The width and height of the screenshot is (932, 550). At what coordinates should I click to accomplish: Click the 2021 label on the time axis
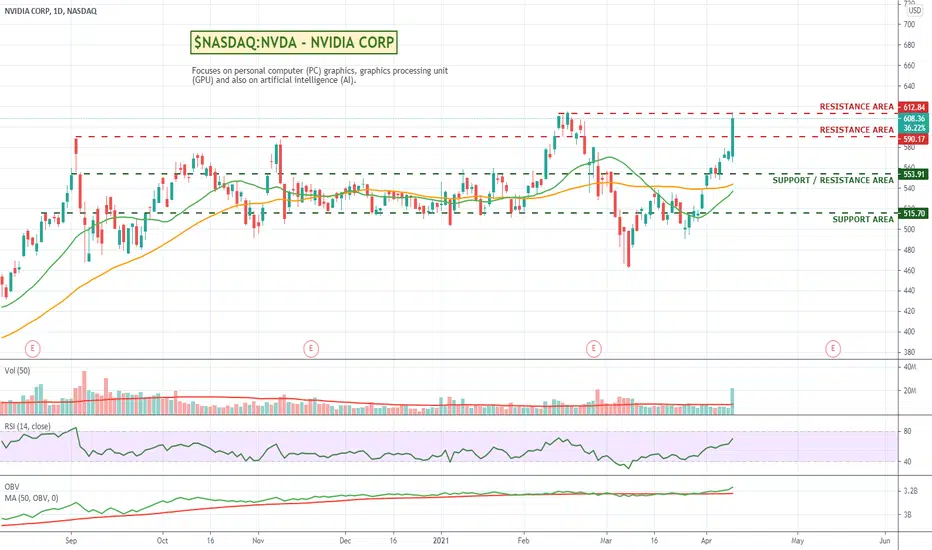[x=440, y=540]
